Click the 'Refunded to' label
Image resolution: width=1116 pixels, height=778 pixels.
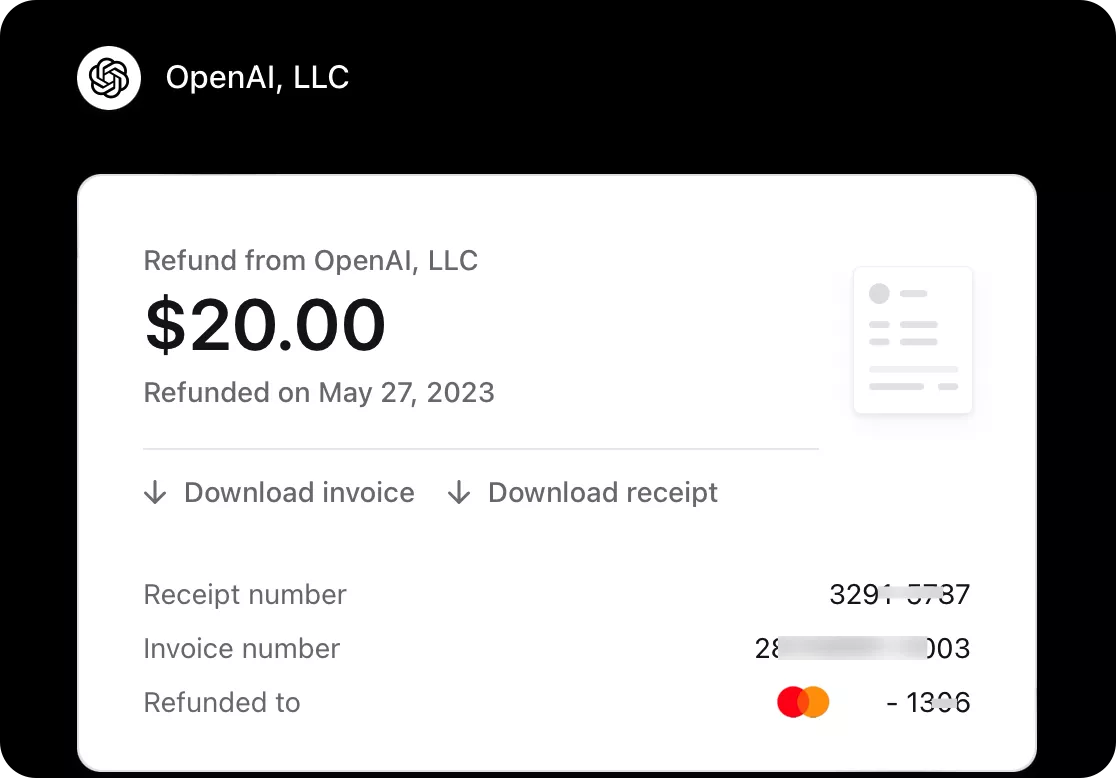point(222,702)
